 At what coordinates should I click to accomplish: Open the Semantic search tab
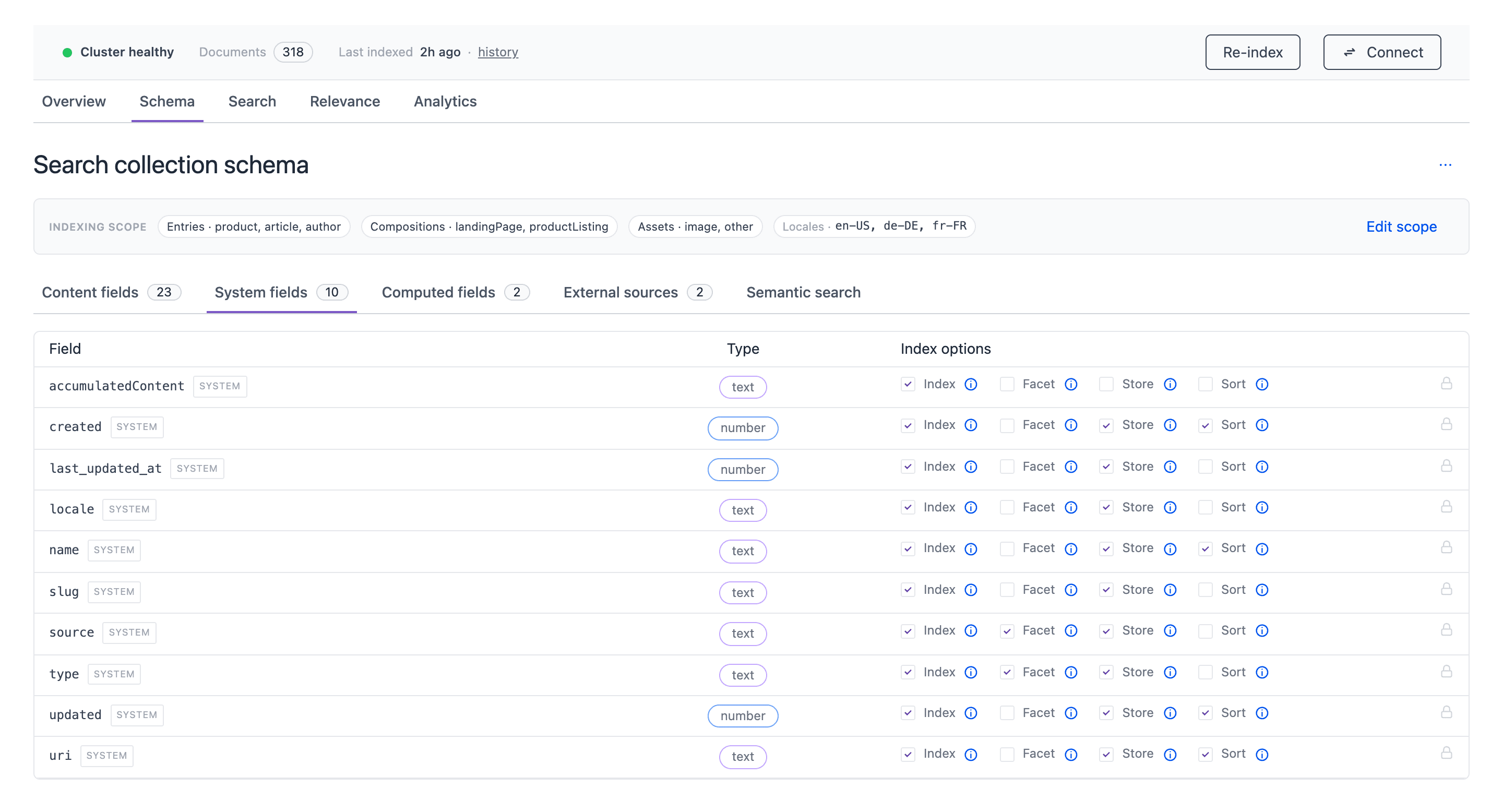804,292
